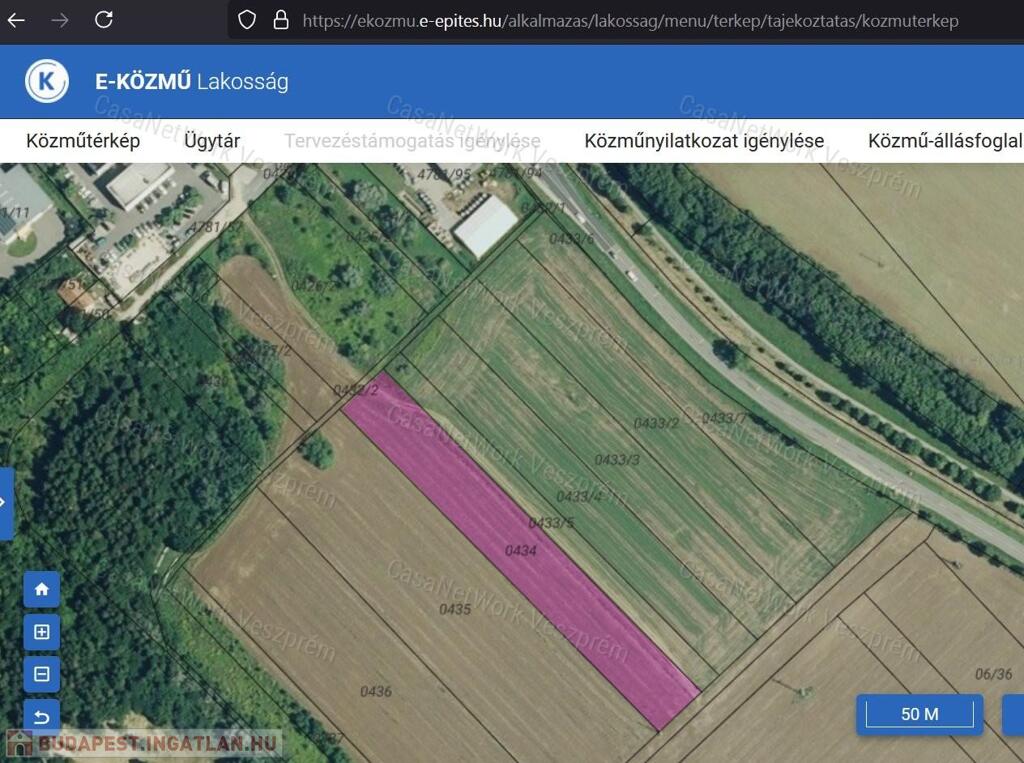
Task: Click parcel 0435 on the map
Action: click(454, 608)
